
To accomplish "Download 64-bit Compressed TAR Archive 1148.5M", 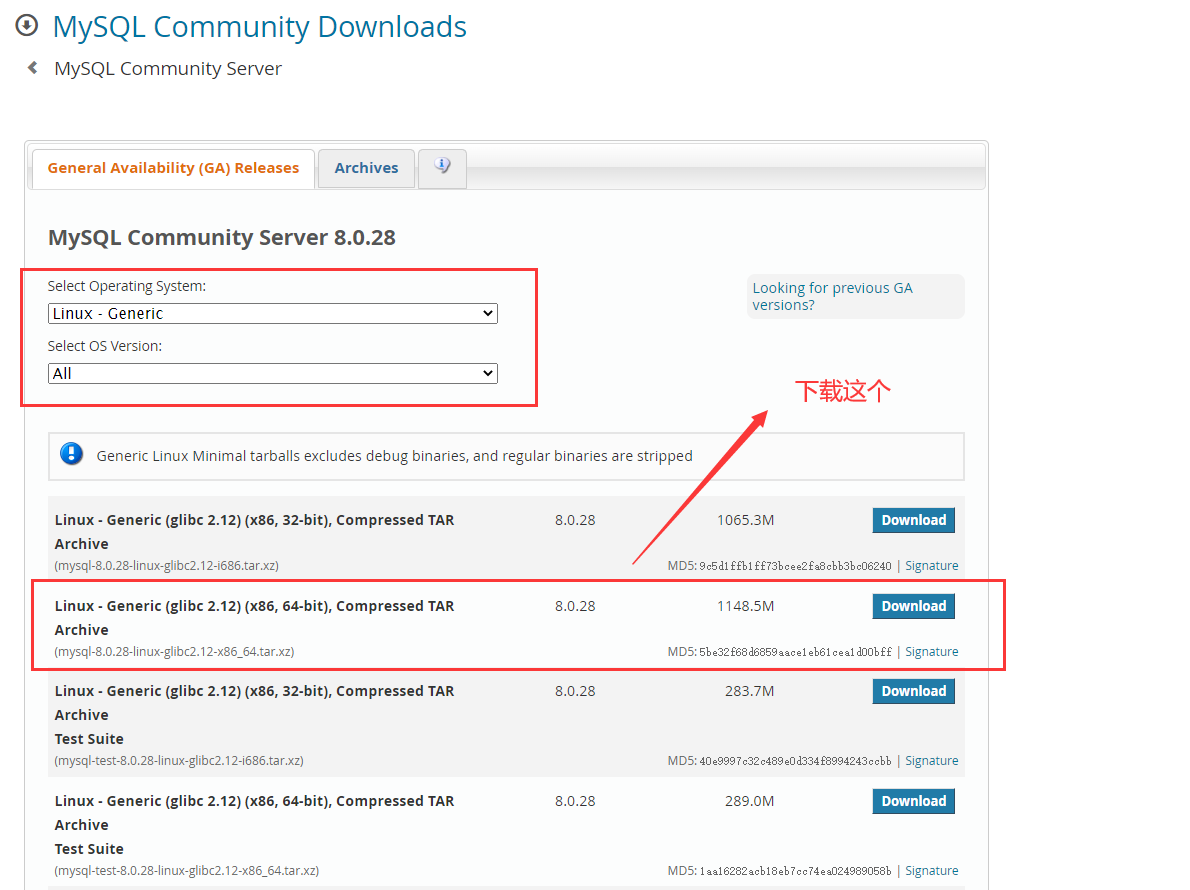I will (x=913, y=605).
